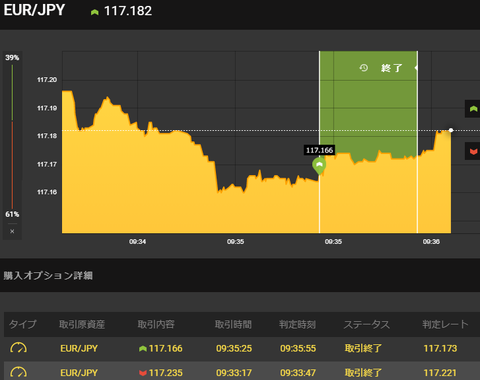This screenshot has width=480, height=380.
Task: Click the green HIGH arrow button at chart right
Action: (x=473, y=109)
